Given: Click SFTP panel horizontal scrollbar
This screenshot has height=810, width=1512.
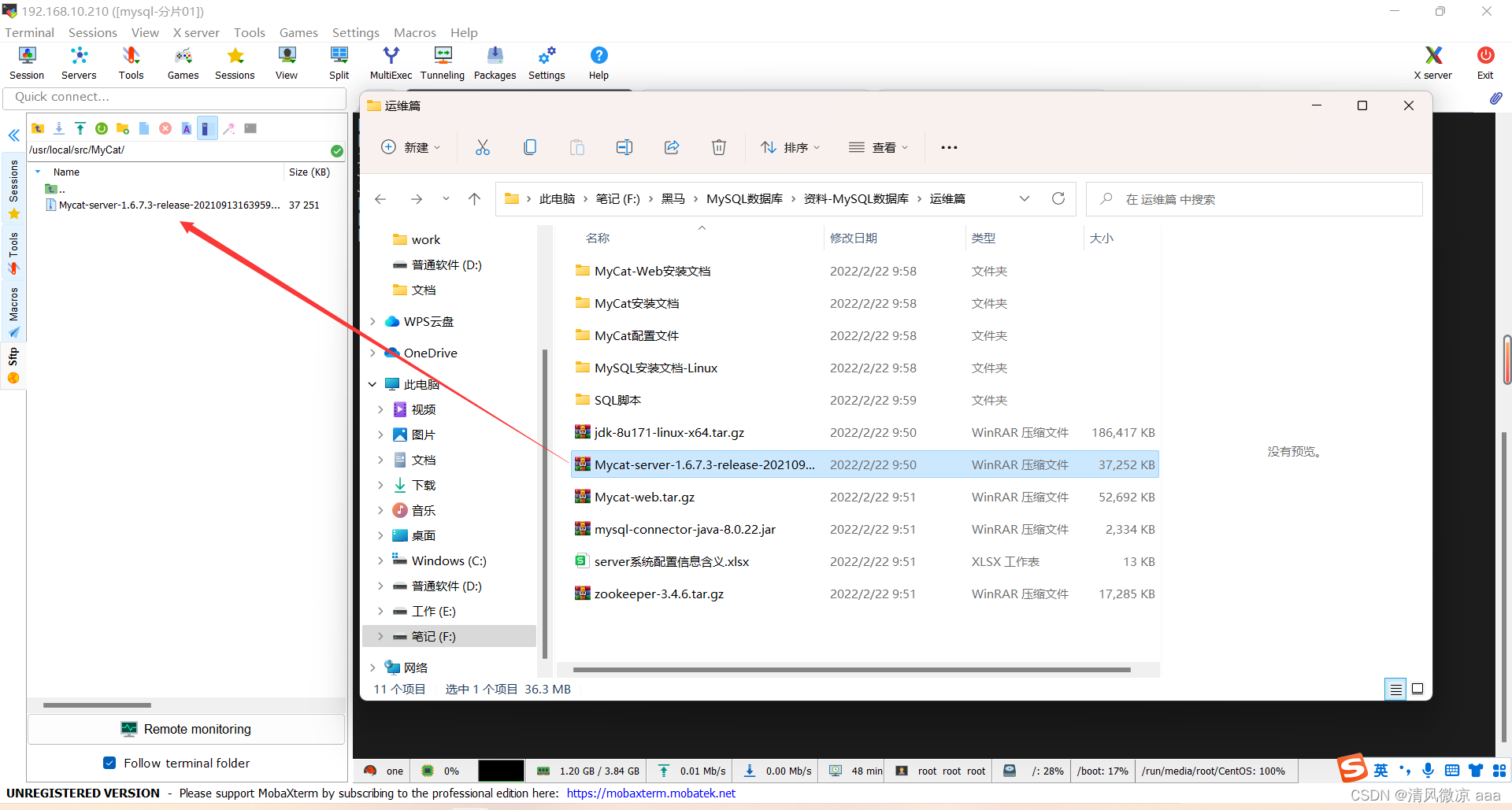Looking at the screenshot, I should pyautogui.click(x=97, y=705).
